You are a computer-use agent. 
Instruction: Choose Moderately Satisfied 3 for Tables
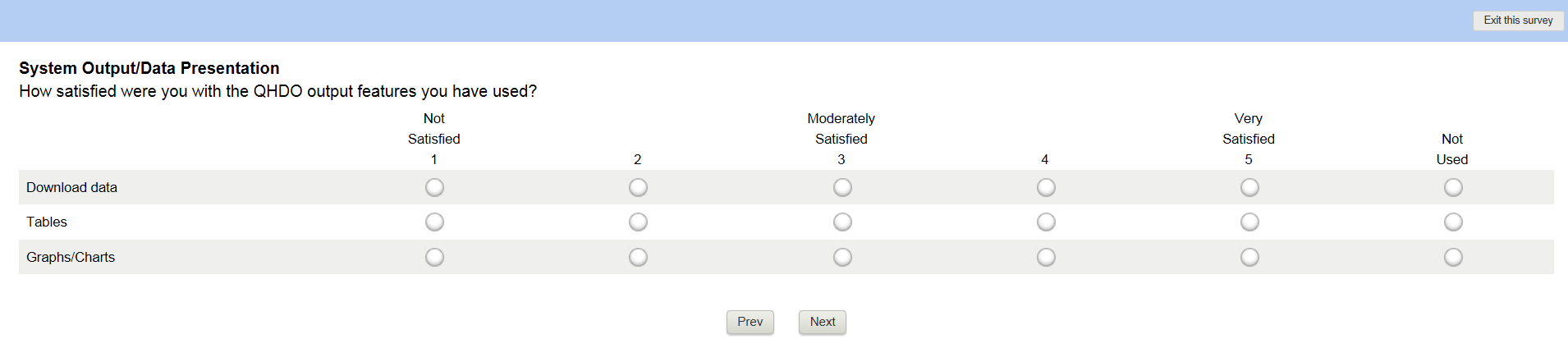coord(842,222)
